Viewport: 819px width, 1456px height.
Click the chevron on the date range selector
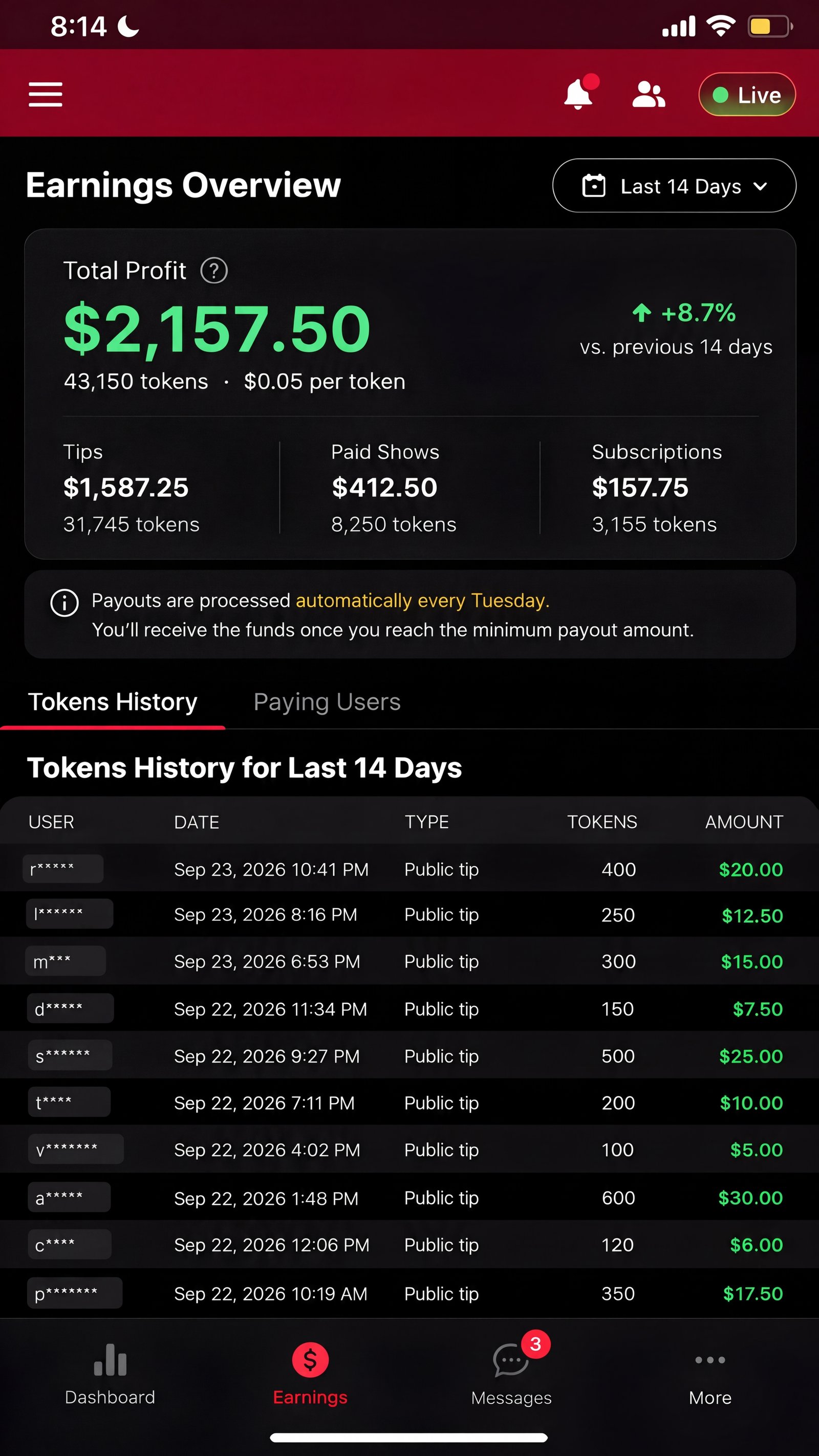[761, 186]
